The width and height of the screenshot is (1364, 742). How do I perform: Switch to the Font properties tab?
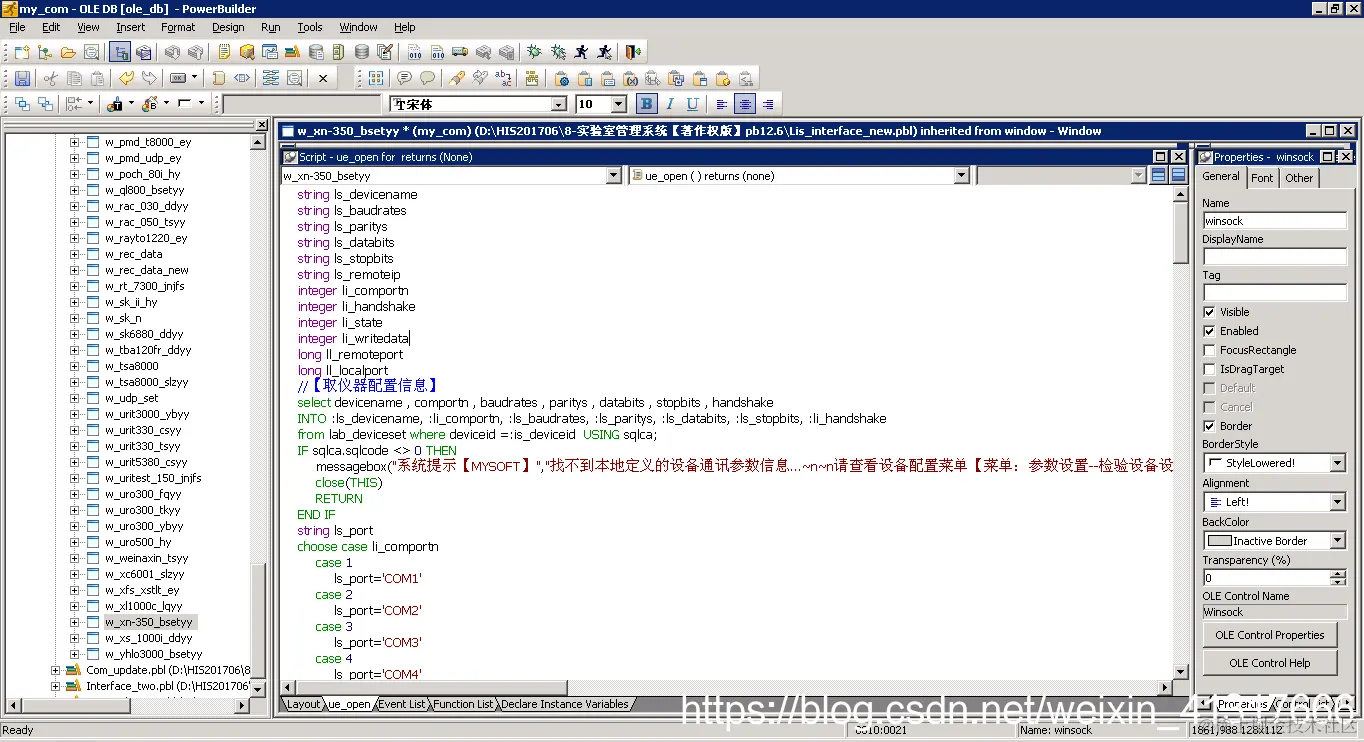point(1262,178)
